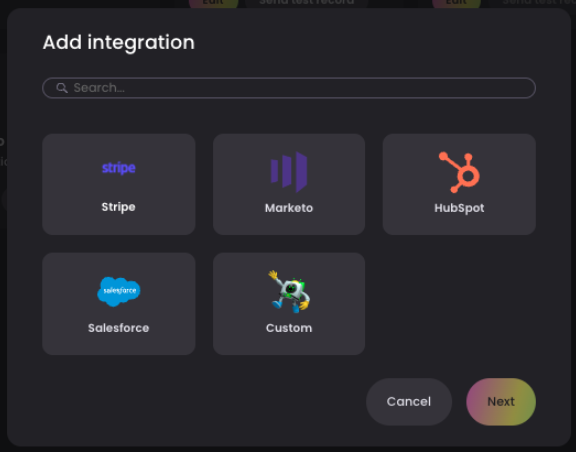Click the left Edit button behind dialog
This screenshot has height=452, width=576.
[213, 3]
